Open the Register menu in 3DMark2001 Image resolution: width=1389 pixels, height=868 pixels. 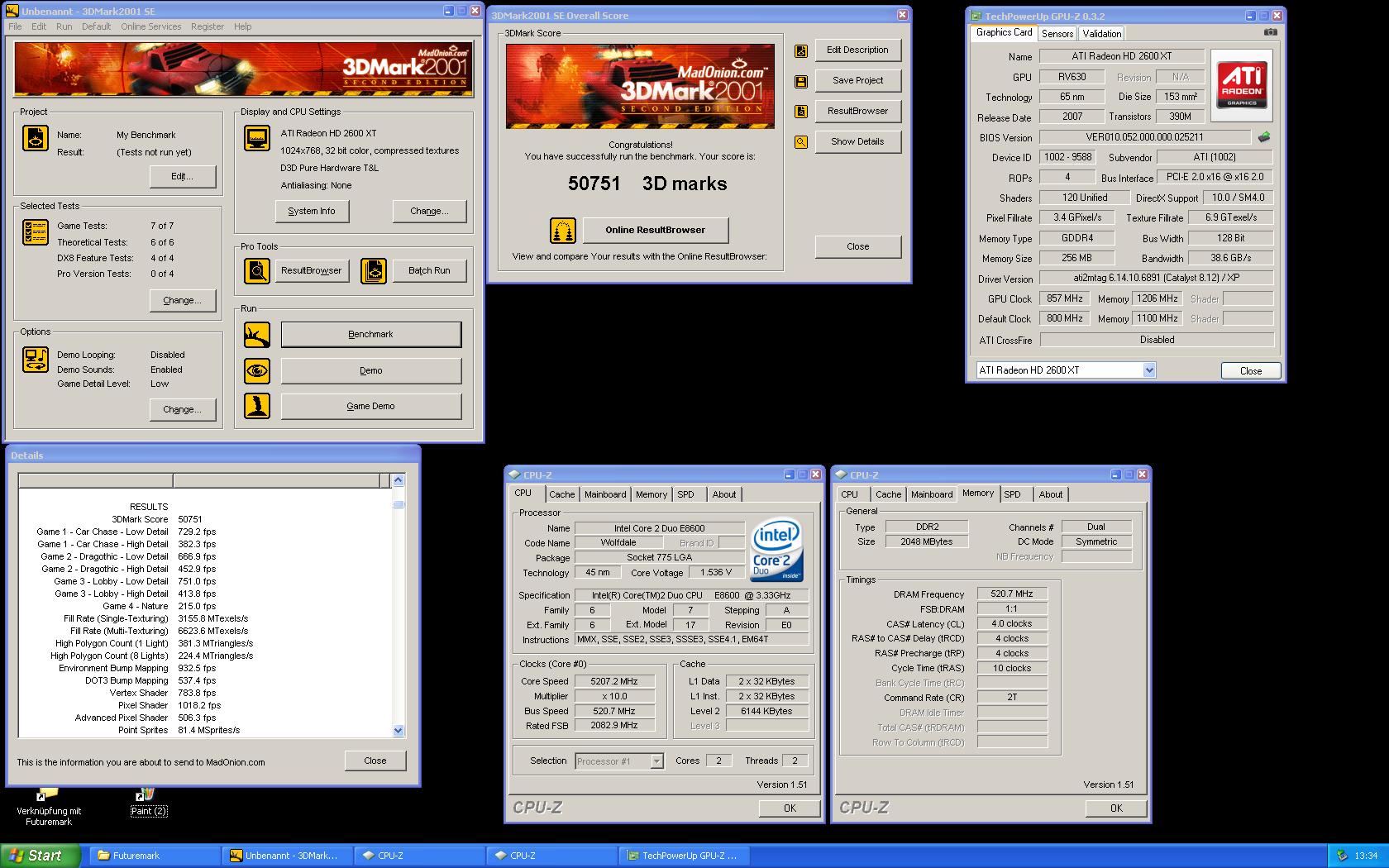tap(208, 26)
